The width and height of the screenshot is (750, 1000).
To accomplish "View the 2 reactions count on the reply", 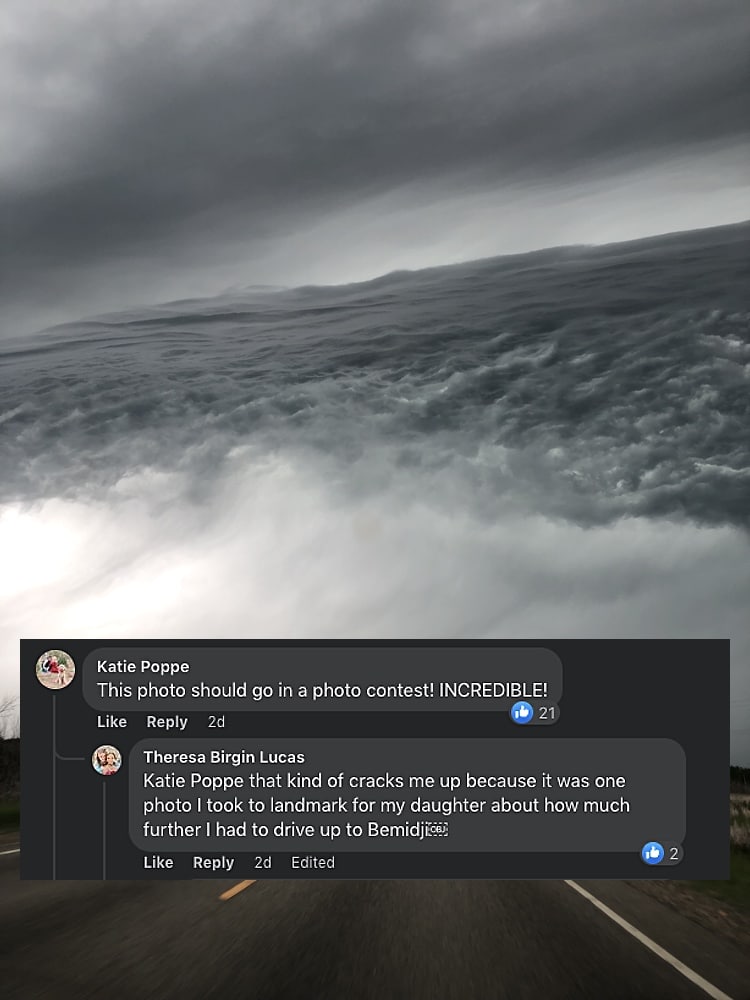I will (673, 853).
